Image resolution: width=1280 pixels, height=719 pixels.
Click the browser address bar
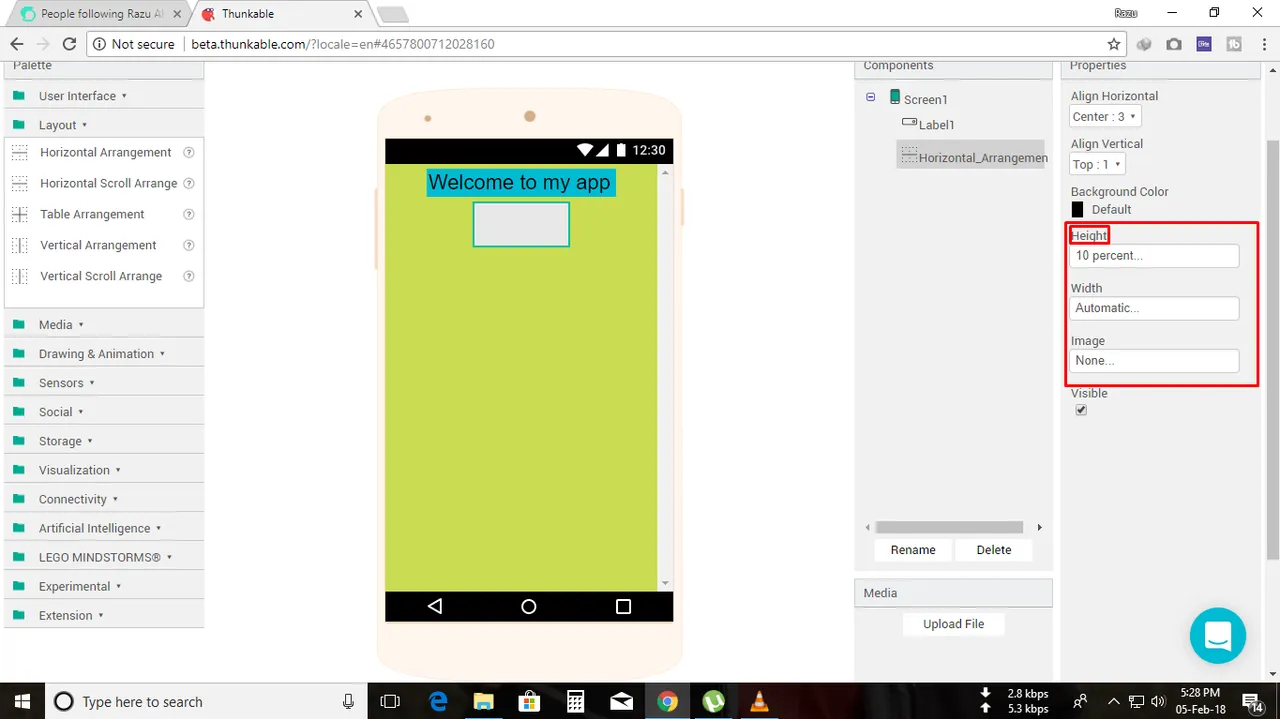606,44
